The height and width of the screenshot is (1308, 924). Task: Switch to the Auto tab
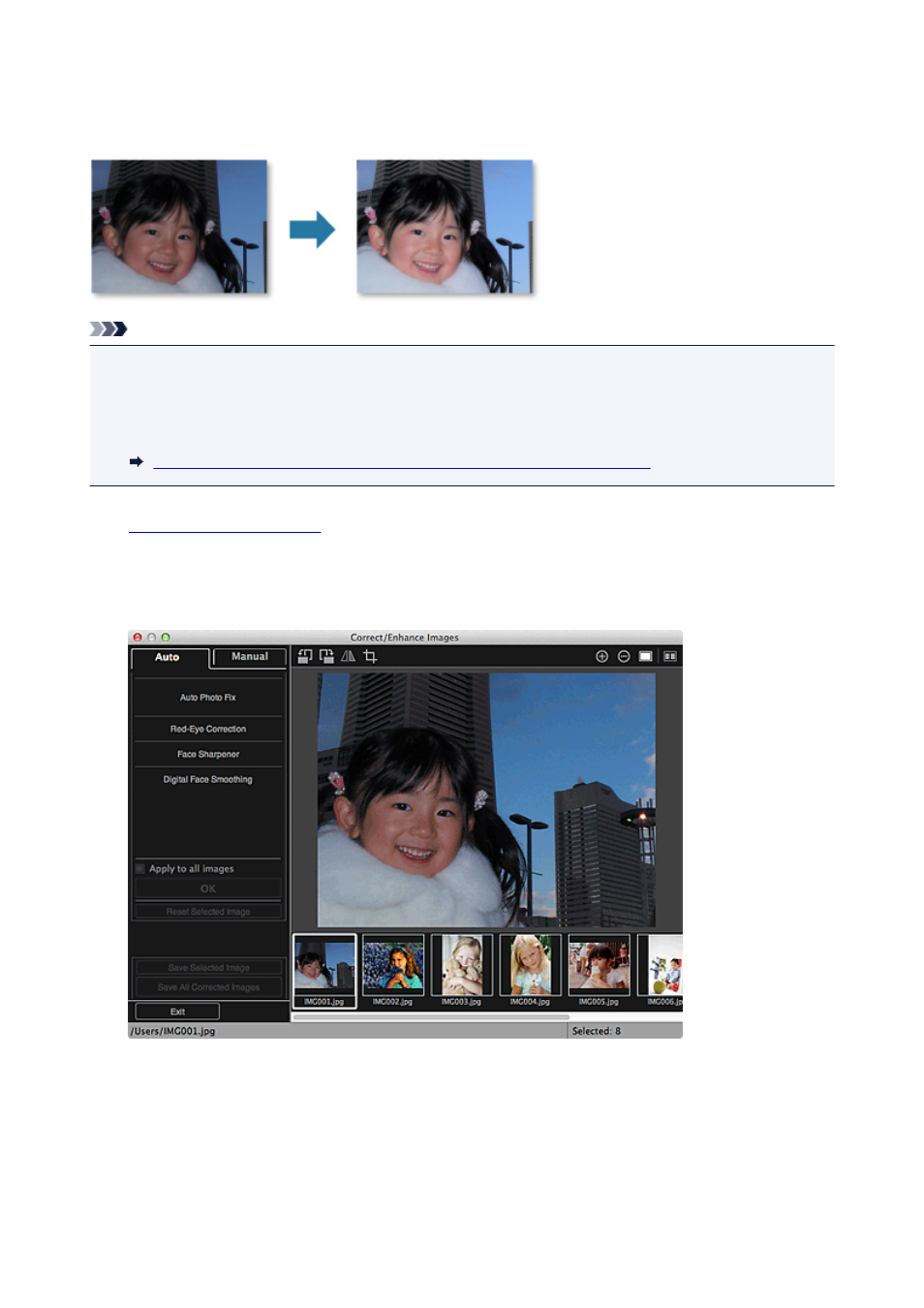168,657
